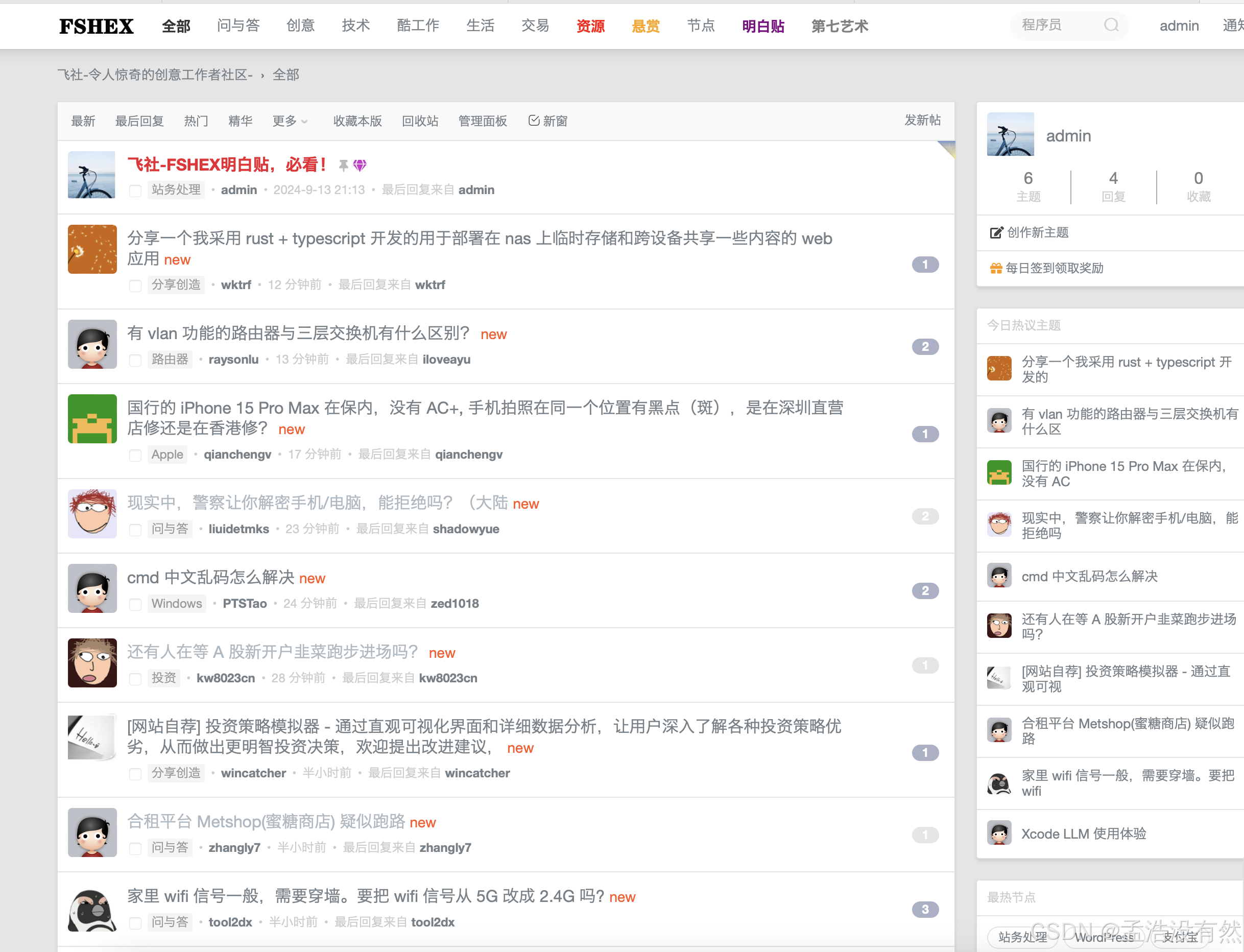Open admin's bicycle avatar in sidebar
The image size is (1244, 952).
[x=1010, y=134]
